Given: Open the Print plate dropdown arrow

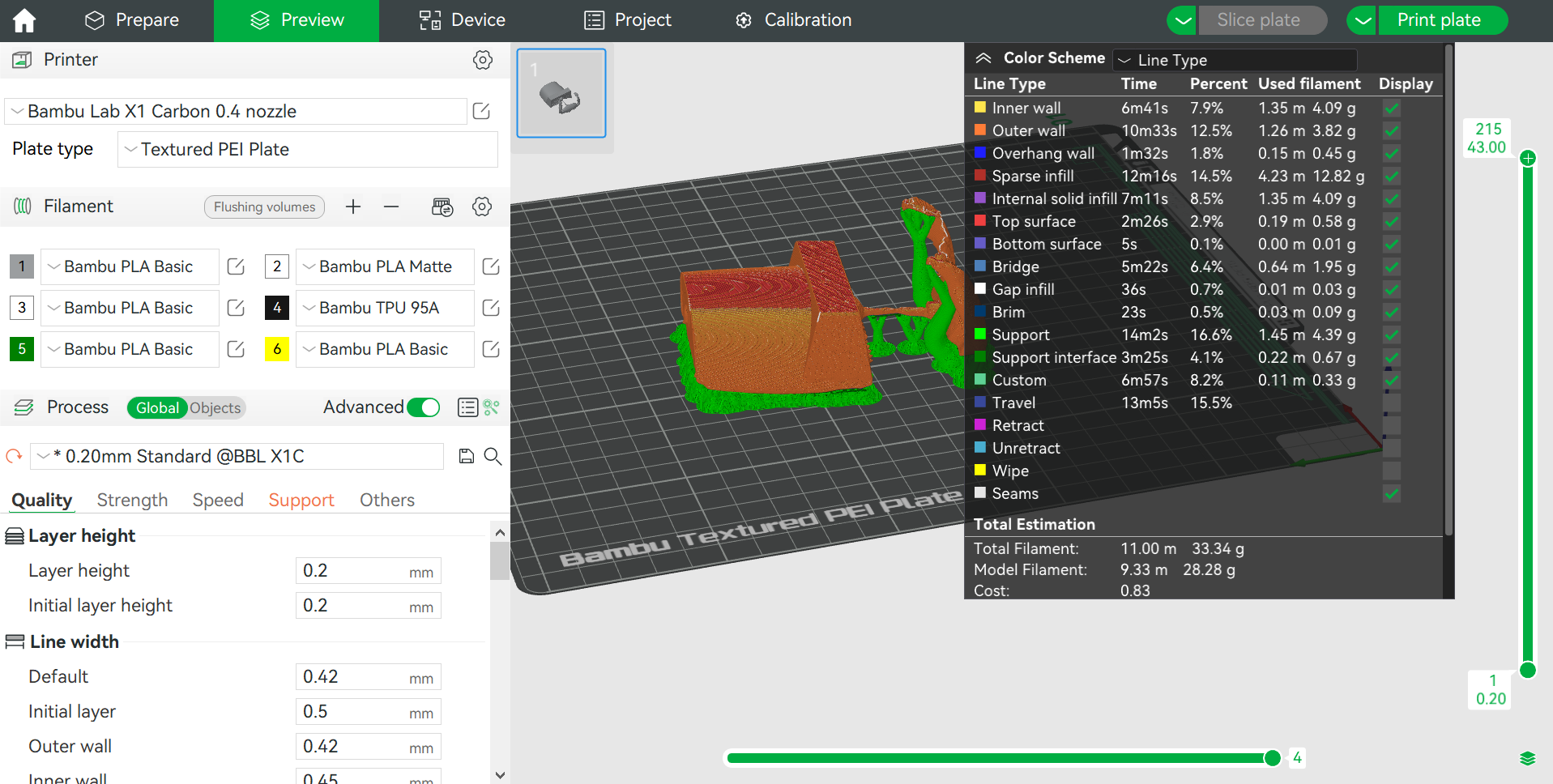Looking at the screenshot, I should [1363, 20].
